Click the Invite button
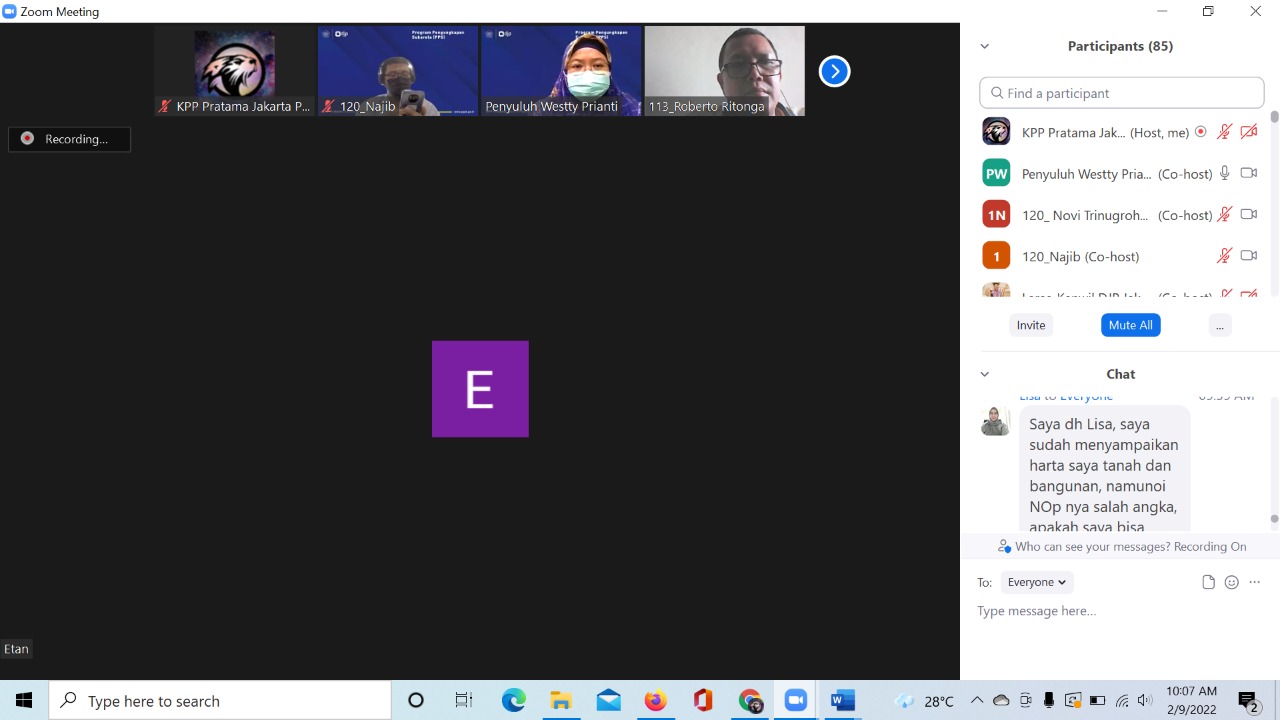The width and height of the screenshot is (1280, 720). 1030,325
